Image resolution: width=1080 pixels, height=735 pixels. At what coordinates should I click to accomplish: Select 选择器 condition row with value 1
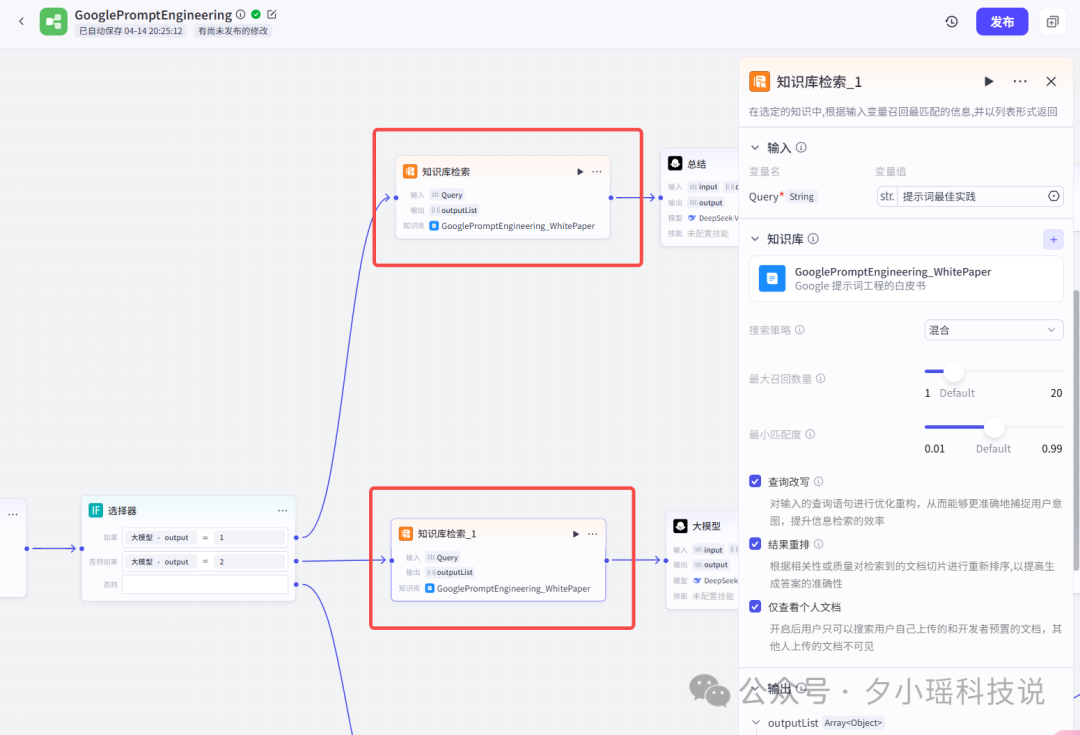click(205, 537)
